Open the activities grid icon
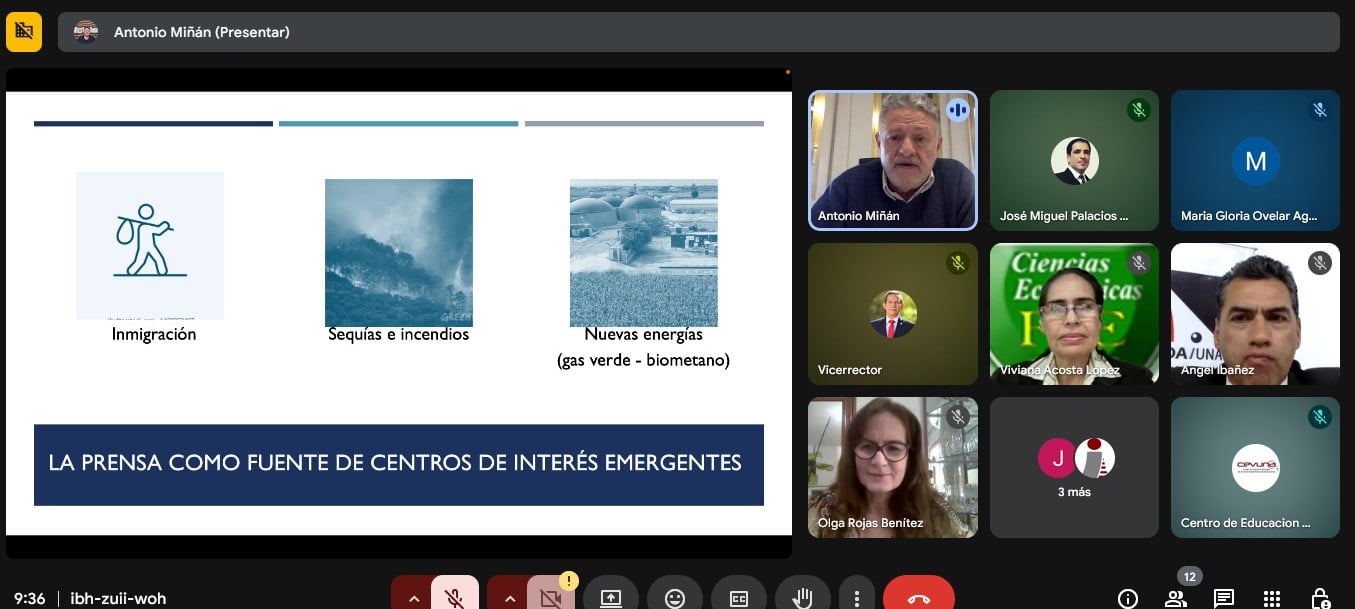Screen dimensions: 1355x609 [1272, 598]
